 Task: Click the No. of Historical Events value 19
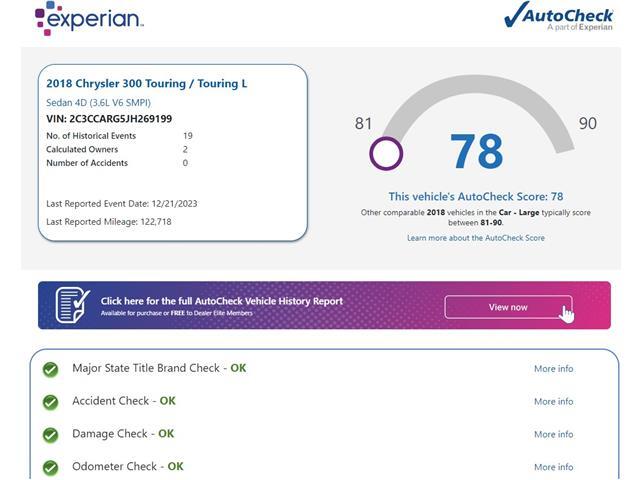(188, 136)
